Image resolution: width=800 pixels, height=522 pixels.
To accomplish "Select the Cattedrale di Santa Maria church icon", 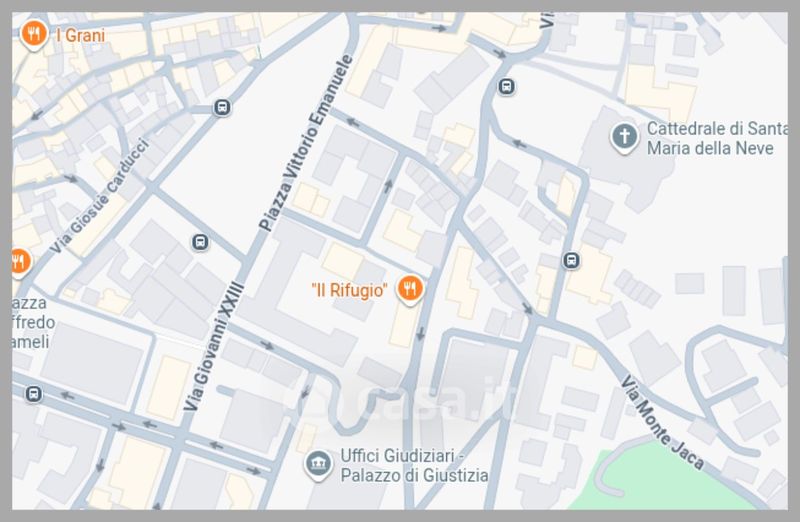I will click(x=624, y=137).
